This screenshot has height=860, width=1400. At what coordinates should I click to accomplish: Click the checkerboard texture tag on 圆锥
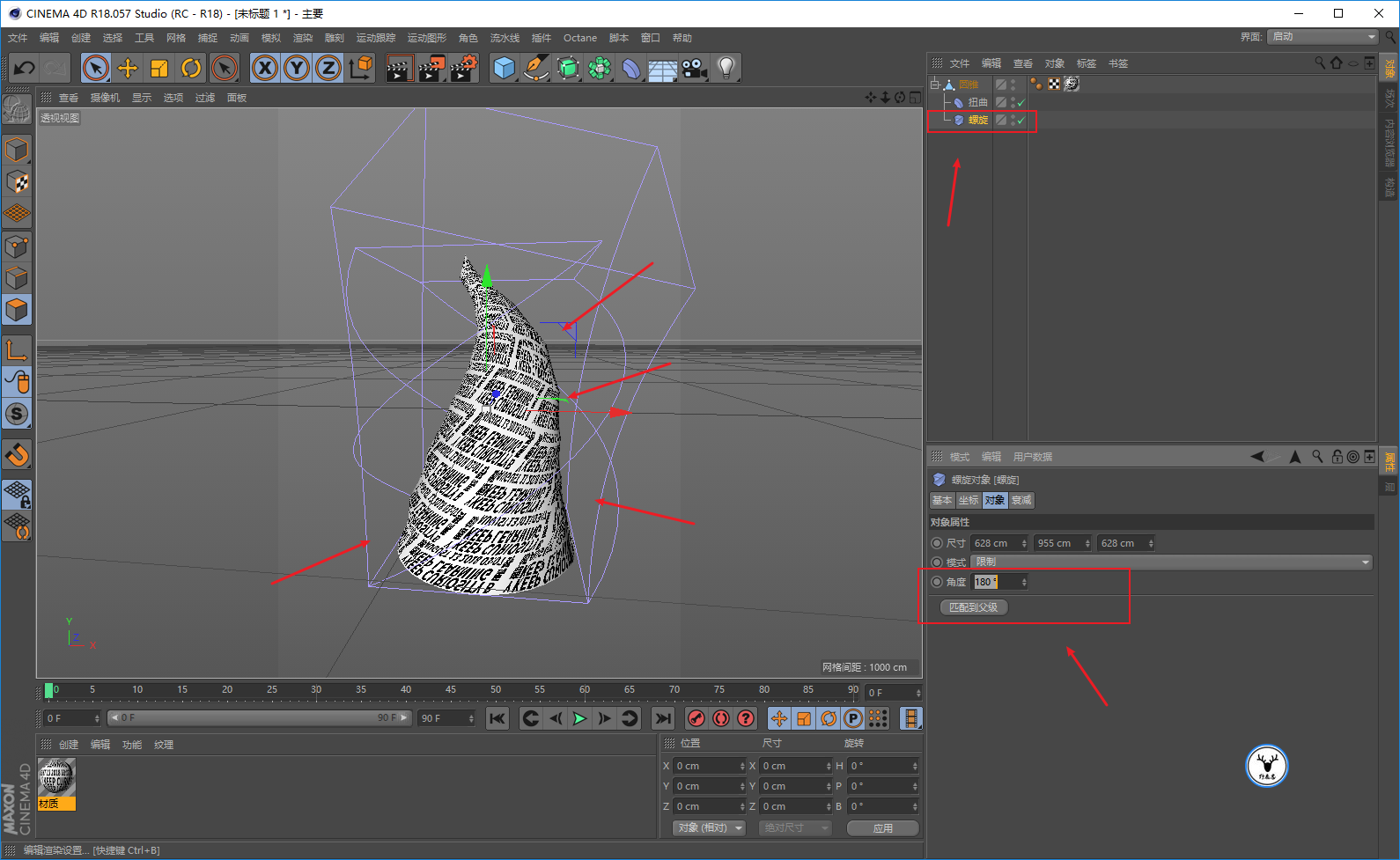1054,85
